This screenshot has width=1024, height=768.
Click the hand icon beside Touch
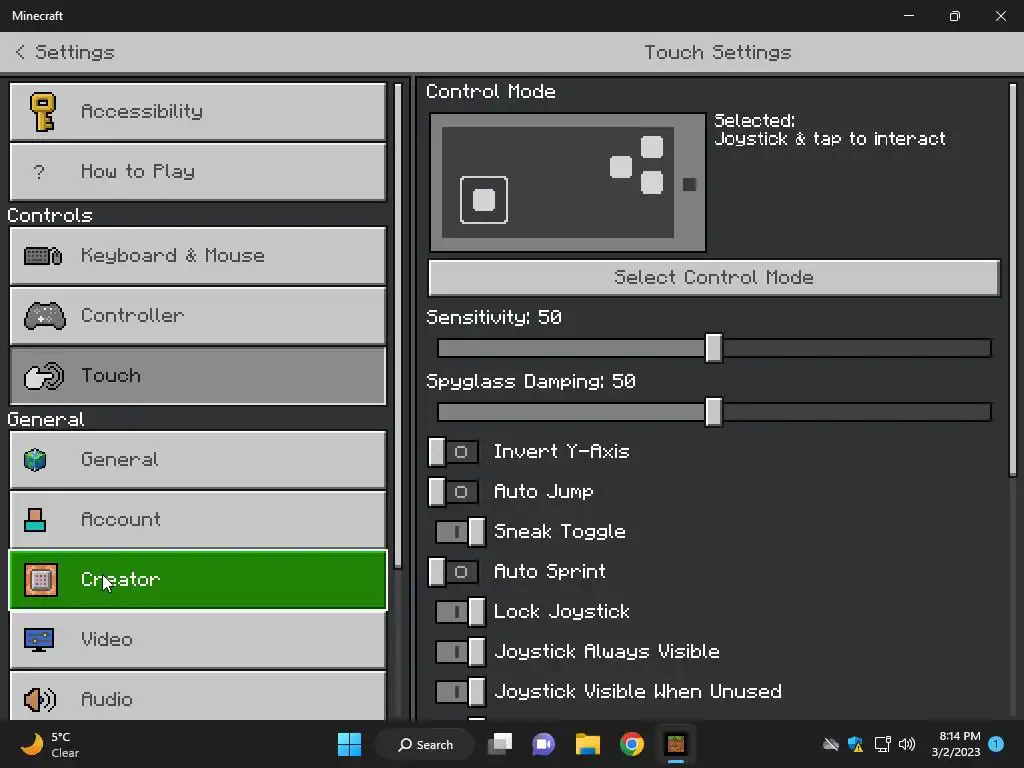point(44,376)
